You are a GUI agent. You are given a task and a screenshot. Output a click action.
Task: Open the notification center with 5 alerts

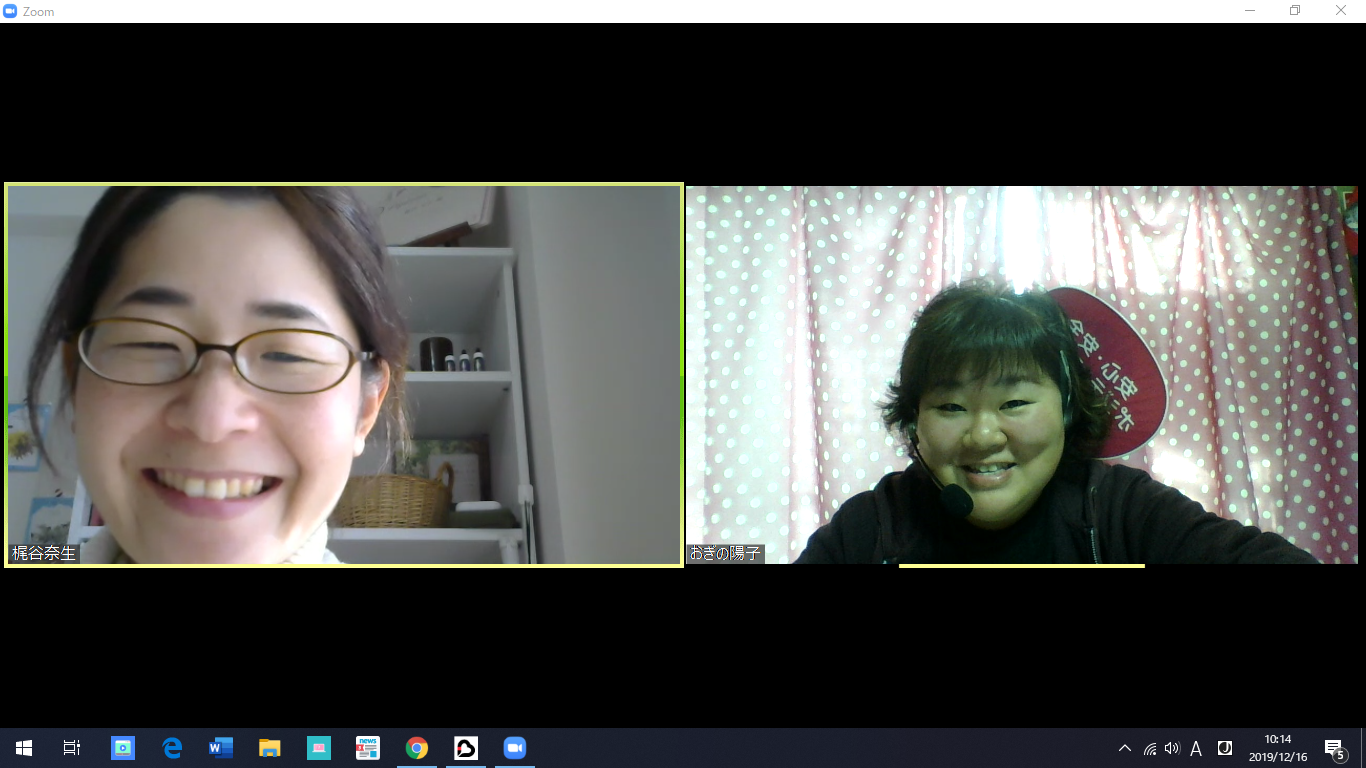click(1334, 749)
